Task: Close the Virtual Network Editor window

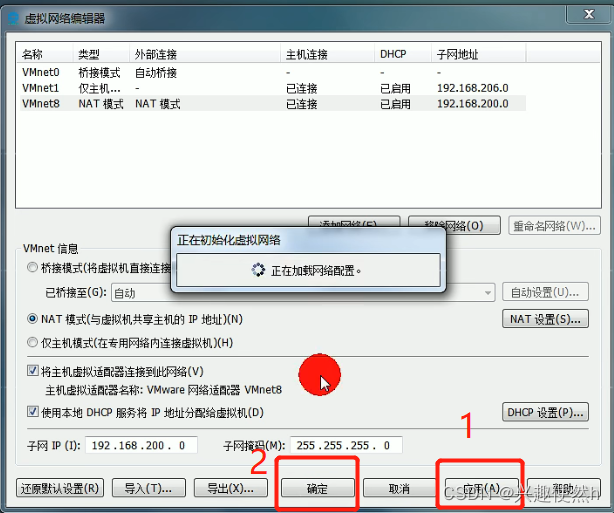Action: click(x=589, y=14)
